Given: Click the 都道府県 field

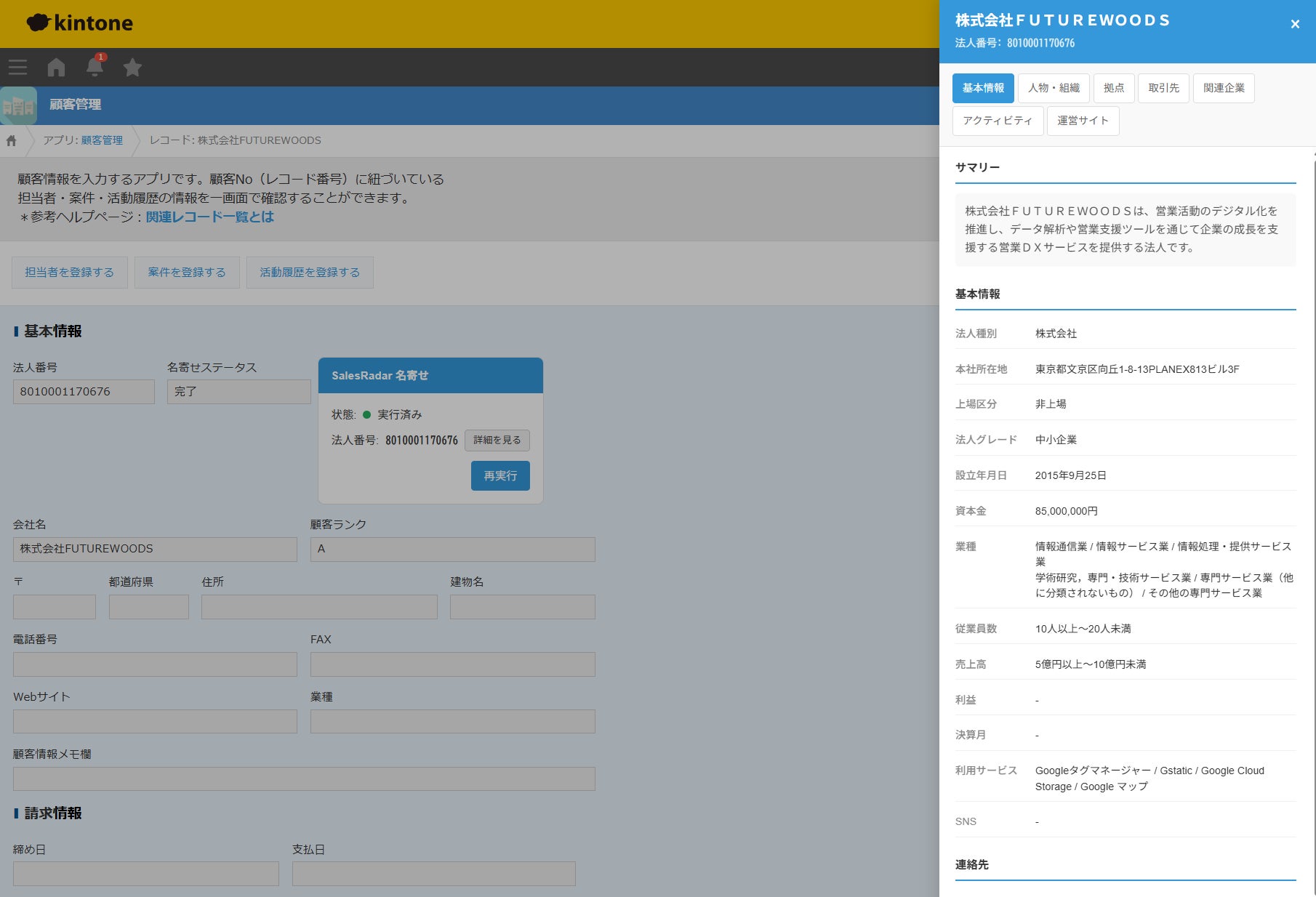Looking at the screenshot, I should click(x=149, y=607).
